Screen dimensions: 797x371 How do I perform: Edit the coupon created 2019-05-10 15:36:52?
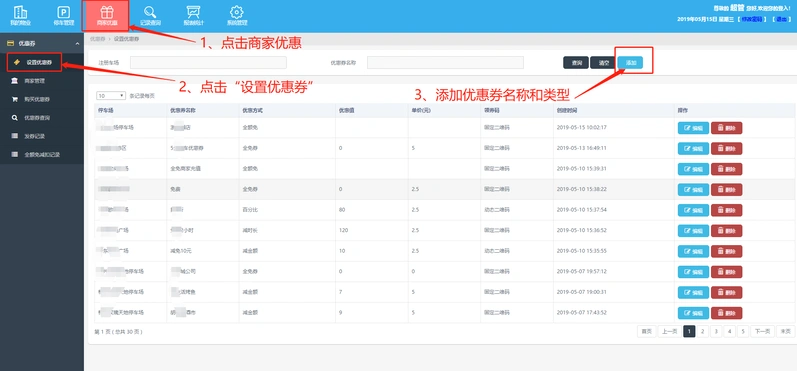tap(693, 231)
